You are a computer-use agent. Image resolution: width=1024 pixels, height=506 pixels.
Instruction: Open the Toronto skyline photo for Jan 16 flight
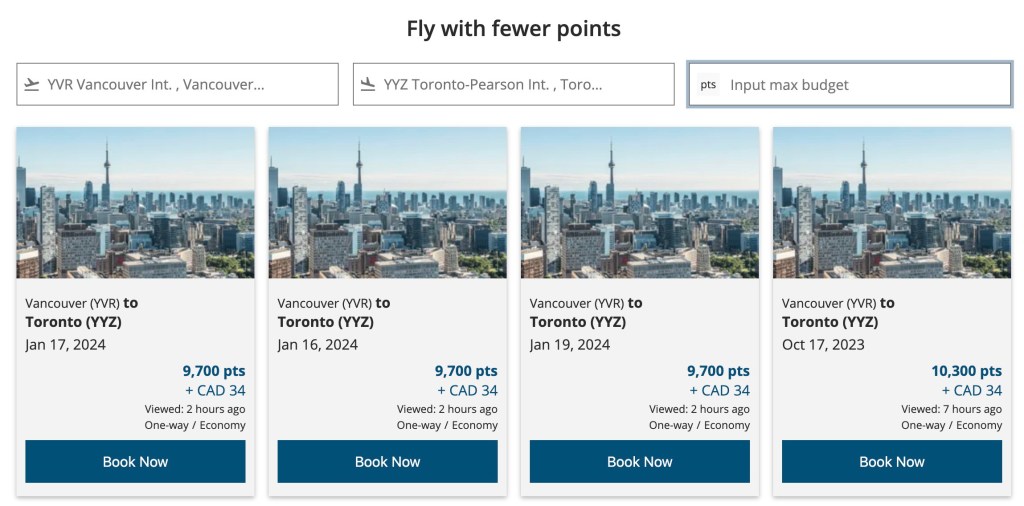(387, 202)
